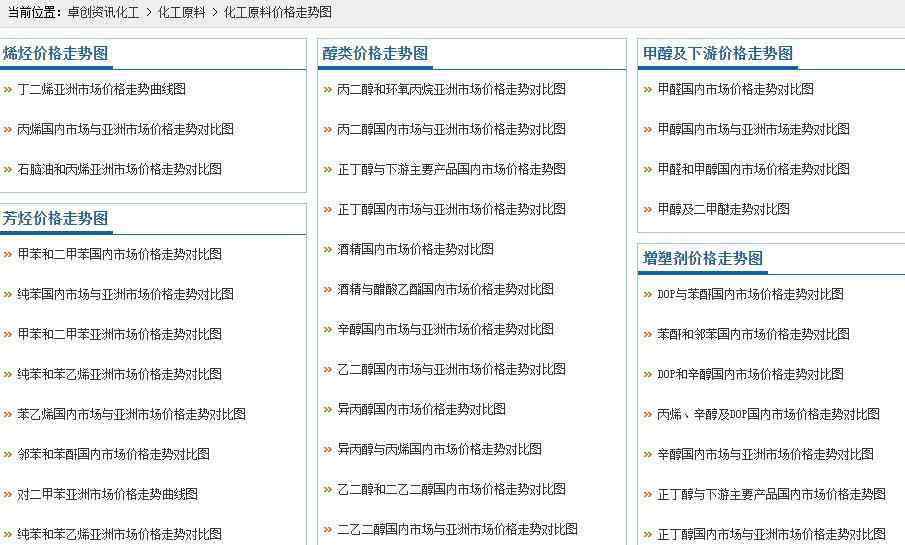
Task: Click arrow bullet before 对二甲苯亚洲市场价格走势曲线图
Action: click(8, 494)
